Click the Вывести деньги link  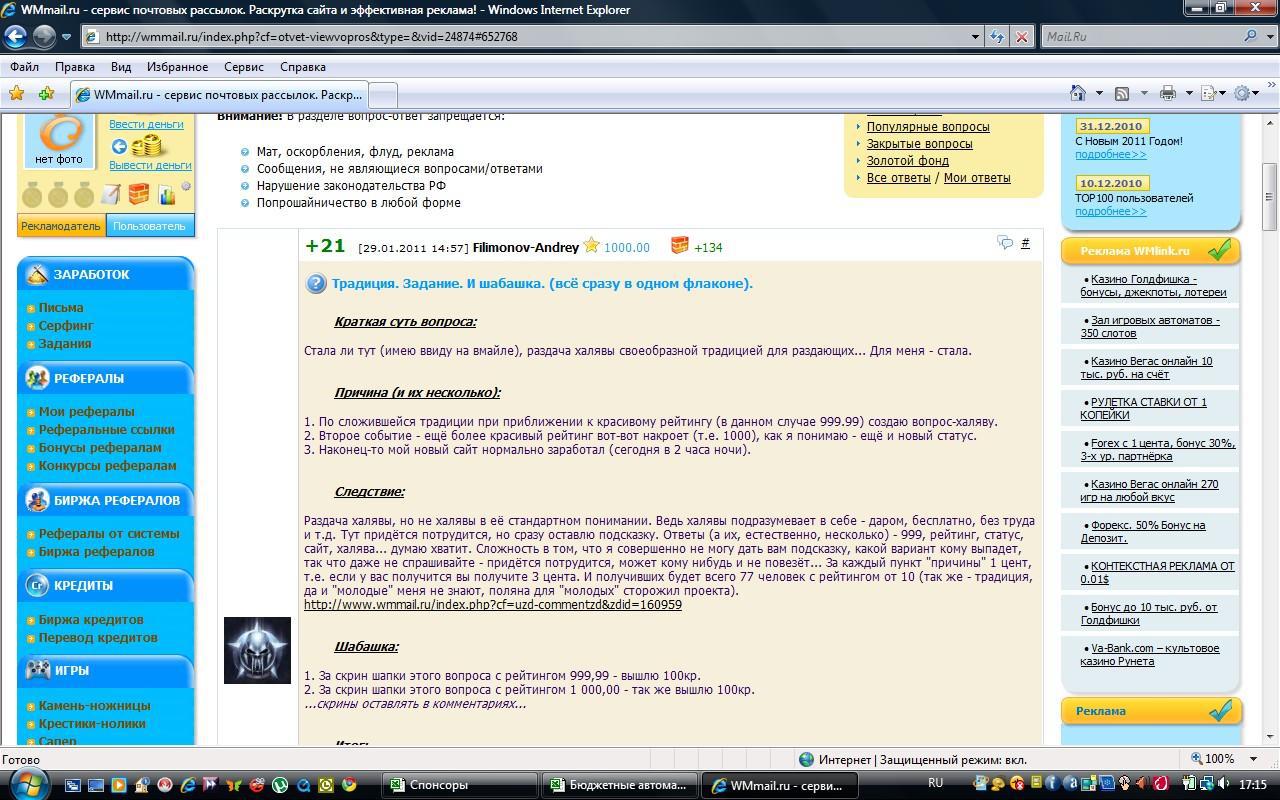tap(150, 165)
